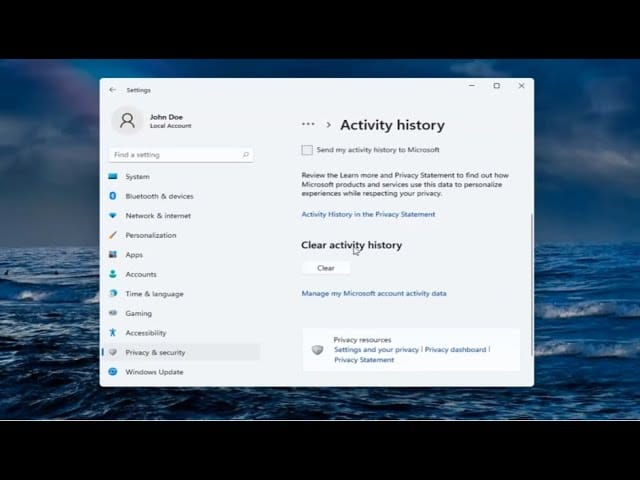The image size is (640, 480).
Task: Select the Accounts person icon
Action: (113, 274)
